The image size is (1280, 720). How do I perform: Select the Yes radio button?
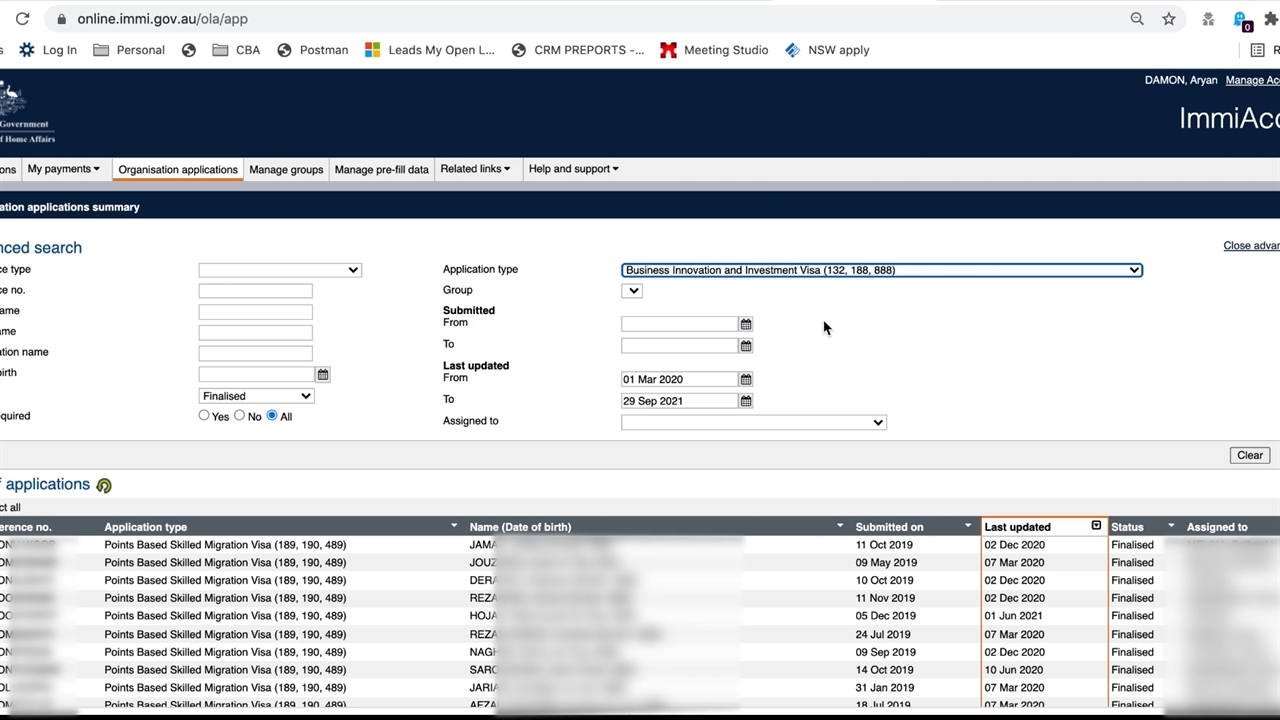coord(204,415)
